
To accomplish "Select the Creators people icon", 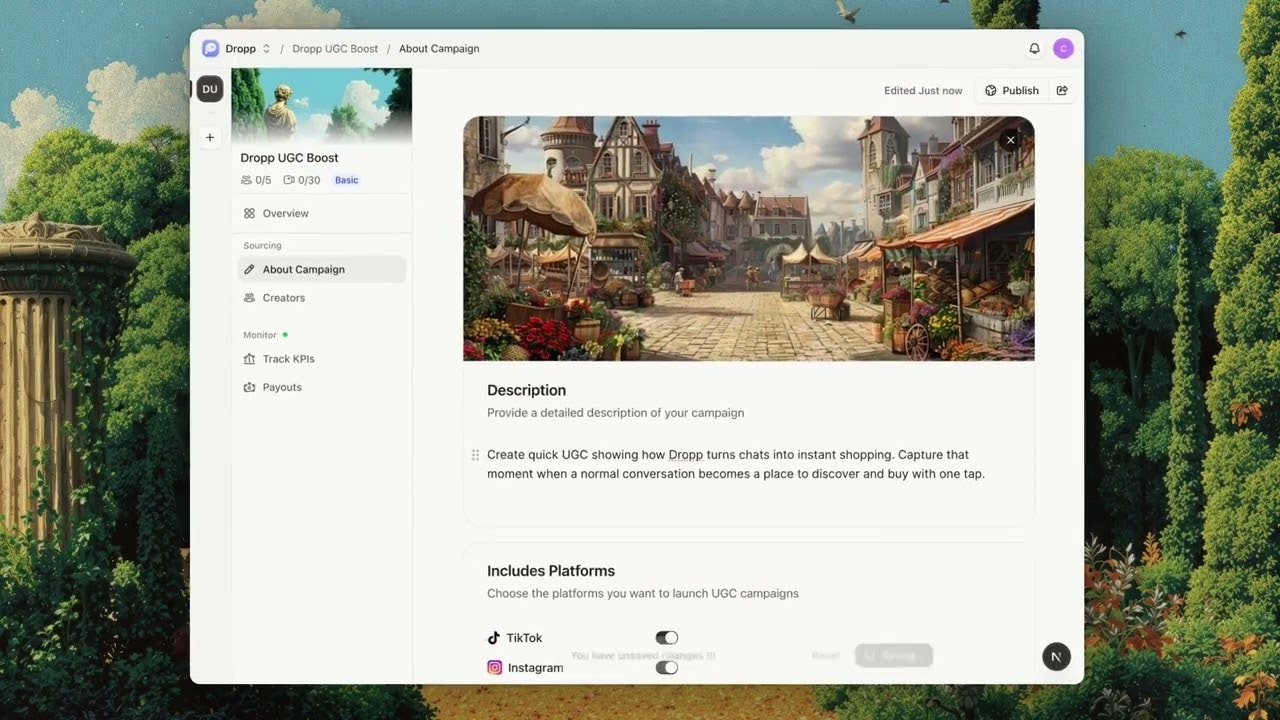I will pyautogui.click(x=248, y=297).
